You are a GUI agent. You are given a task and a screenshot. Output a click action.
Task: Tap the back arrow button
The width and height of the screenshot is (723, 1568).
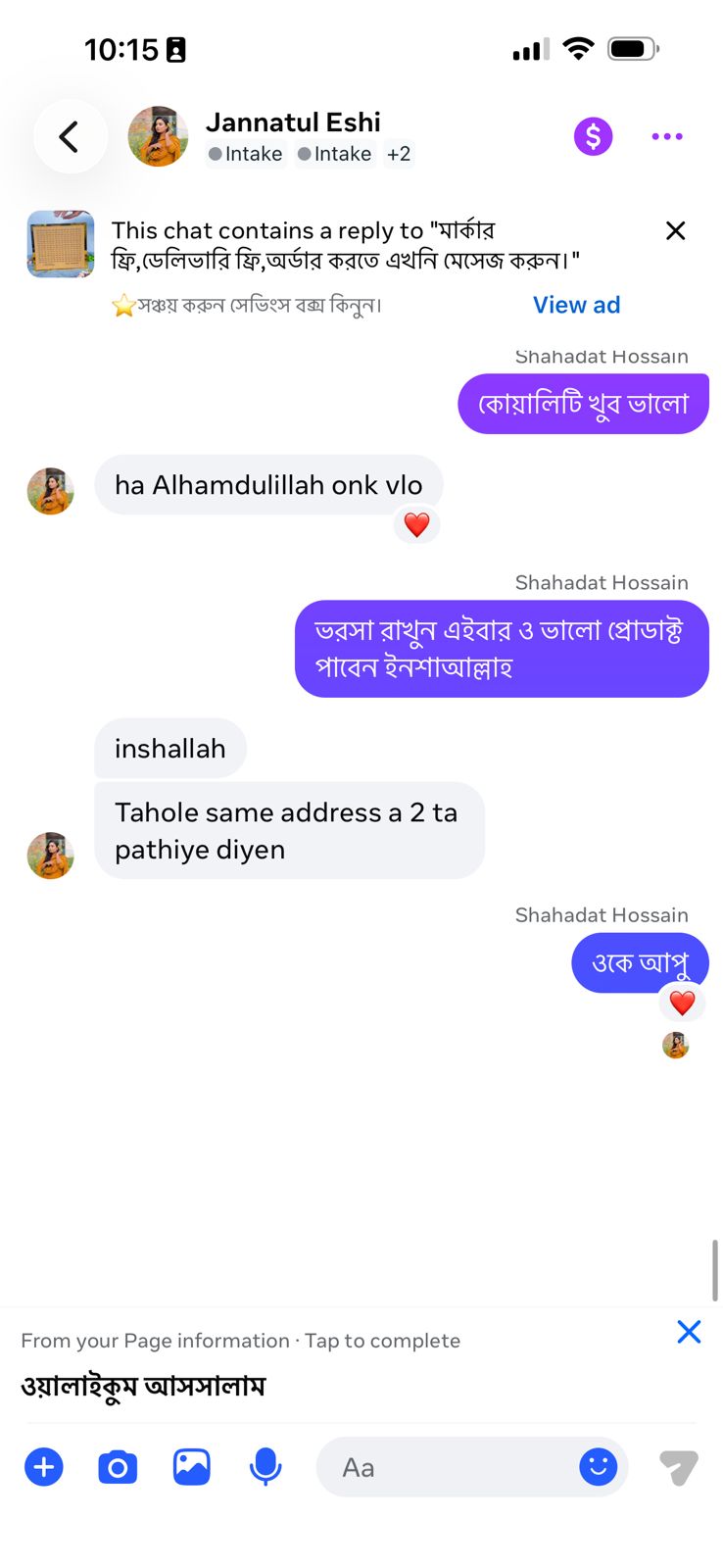[x=70, y=136]
